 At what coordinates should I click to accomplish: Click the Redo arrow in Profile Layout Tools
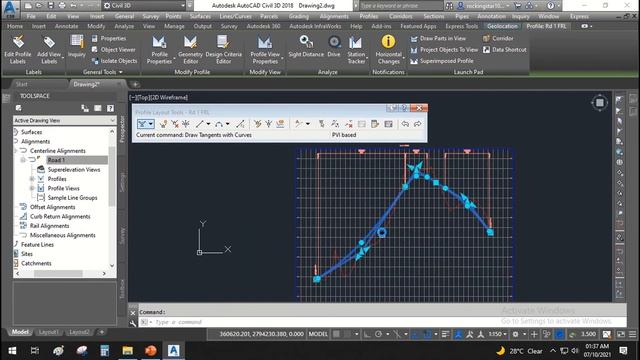pos(417,124)
